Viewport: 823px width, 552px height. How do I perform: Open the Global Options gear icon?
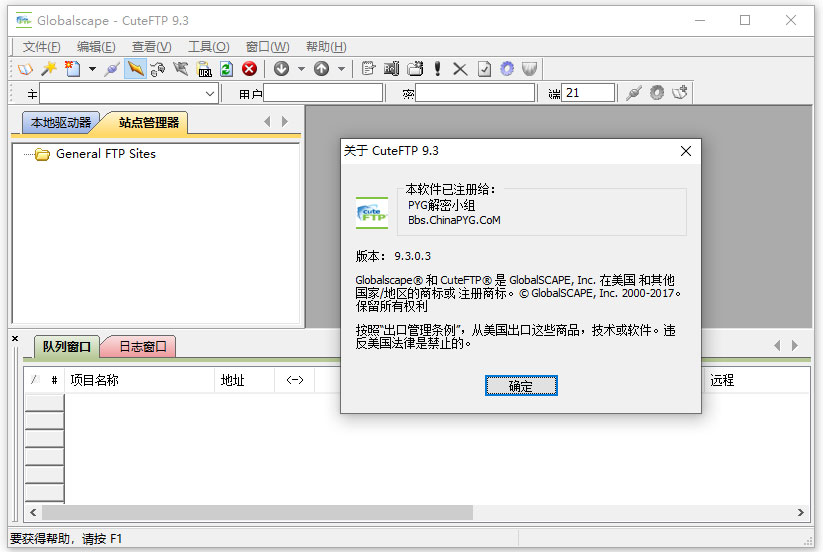coord(507,69)
